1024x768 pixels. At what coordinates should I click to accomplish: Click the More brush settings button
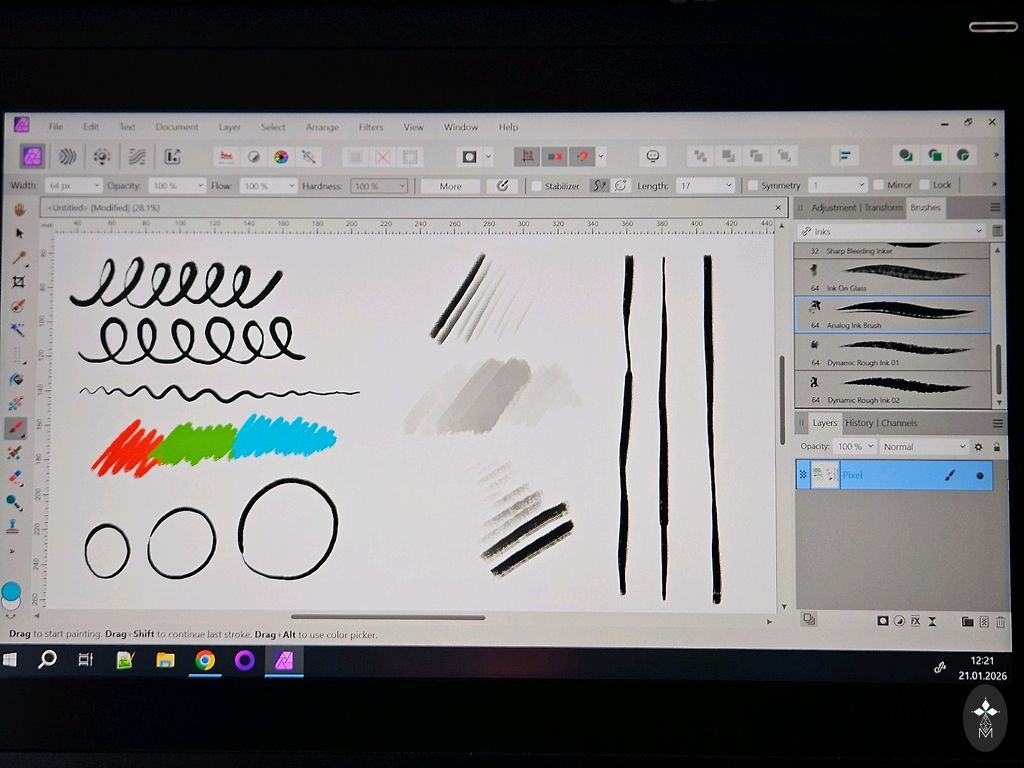(x=450, y=186)
